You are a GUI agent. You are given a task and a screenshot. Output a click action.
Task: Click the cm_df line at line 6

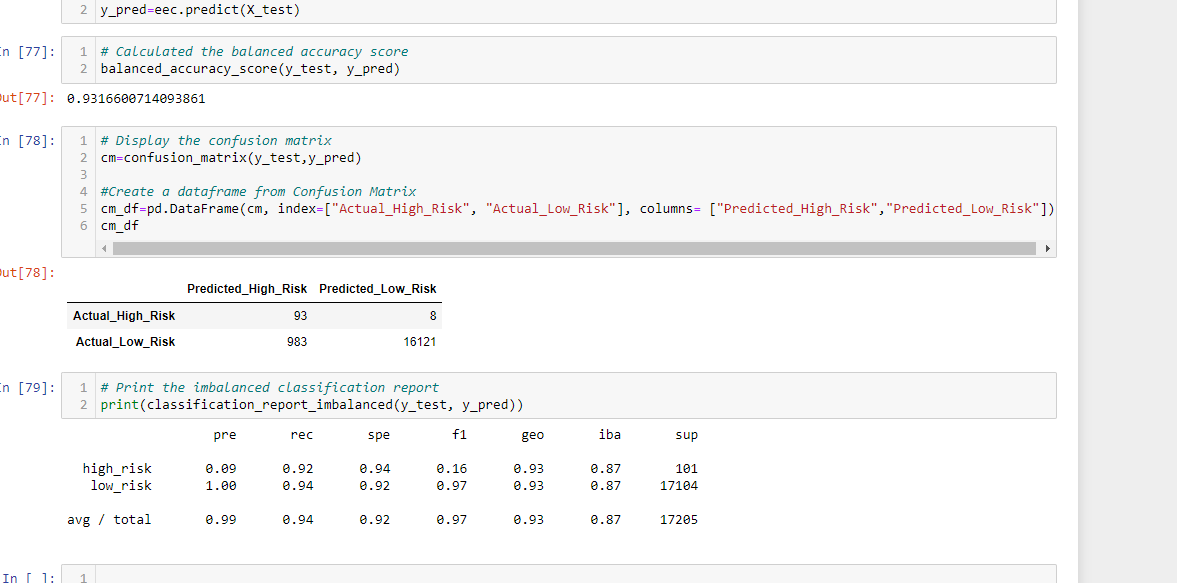pos(119,225)
